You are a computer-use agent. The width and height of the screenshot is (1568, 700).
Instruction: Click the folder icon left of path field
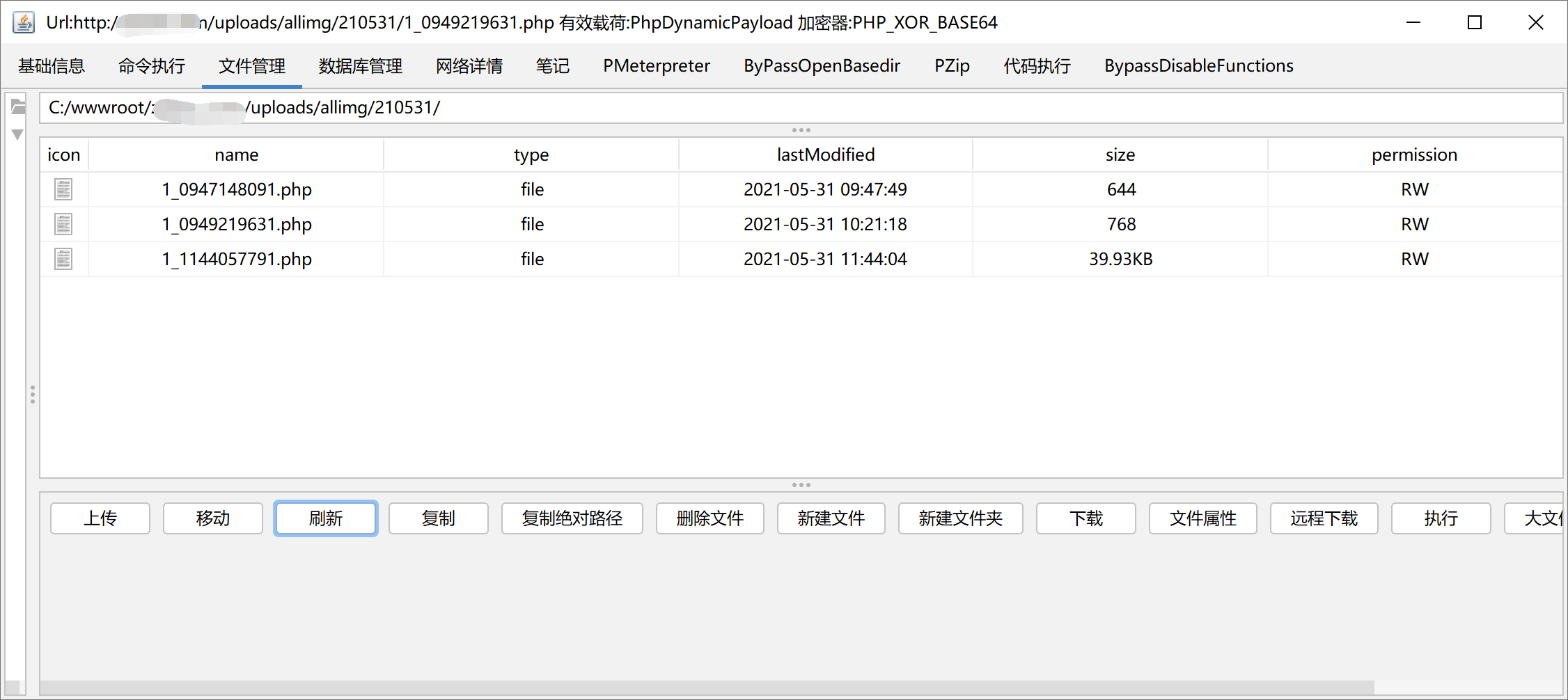[18, 106]
